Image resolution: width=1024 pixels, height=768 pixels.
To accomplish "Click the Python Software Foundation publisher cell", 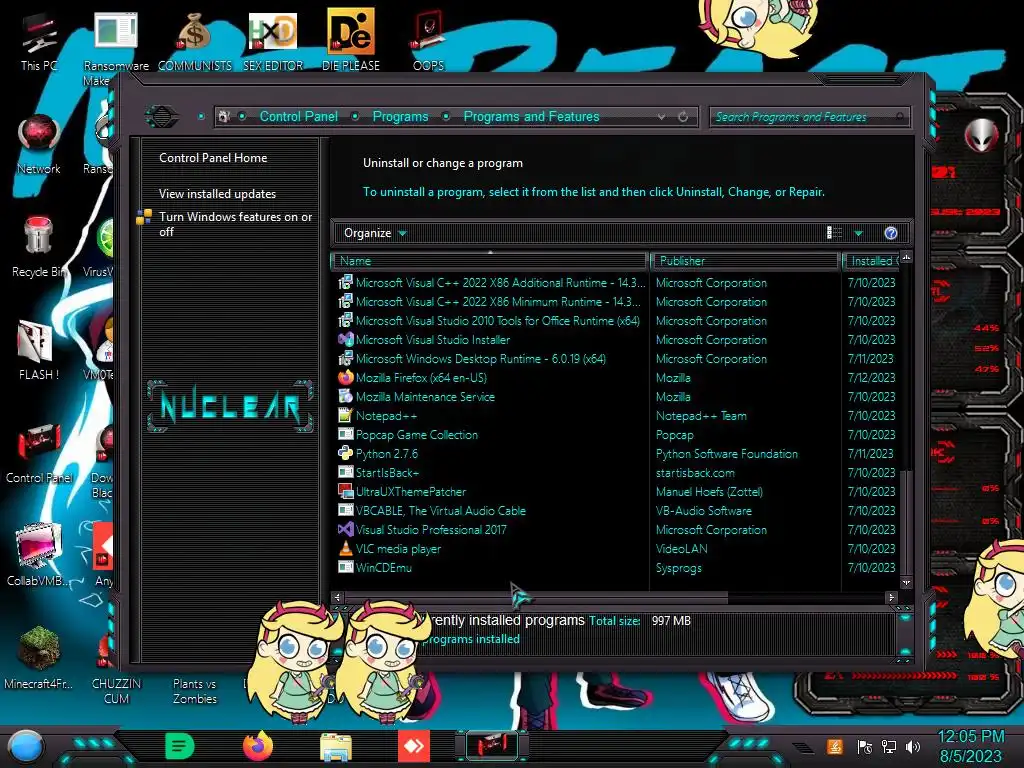I will coord(727,453).
